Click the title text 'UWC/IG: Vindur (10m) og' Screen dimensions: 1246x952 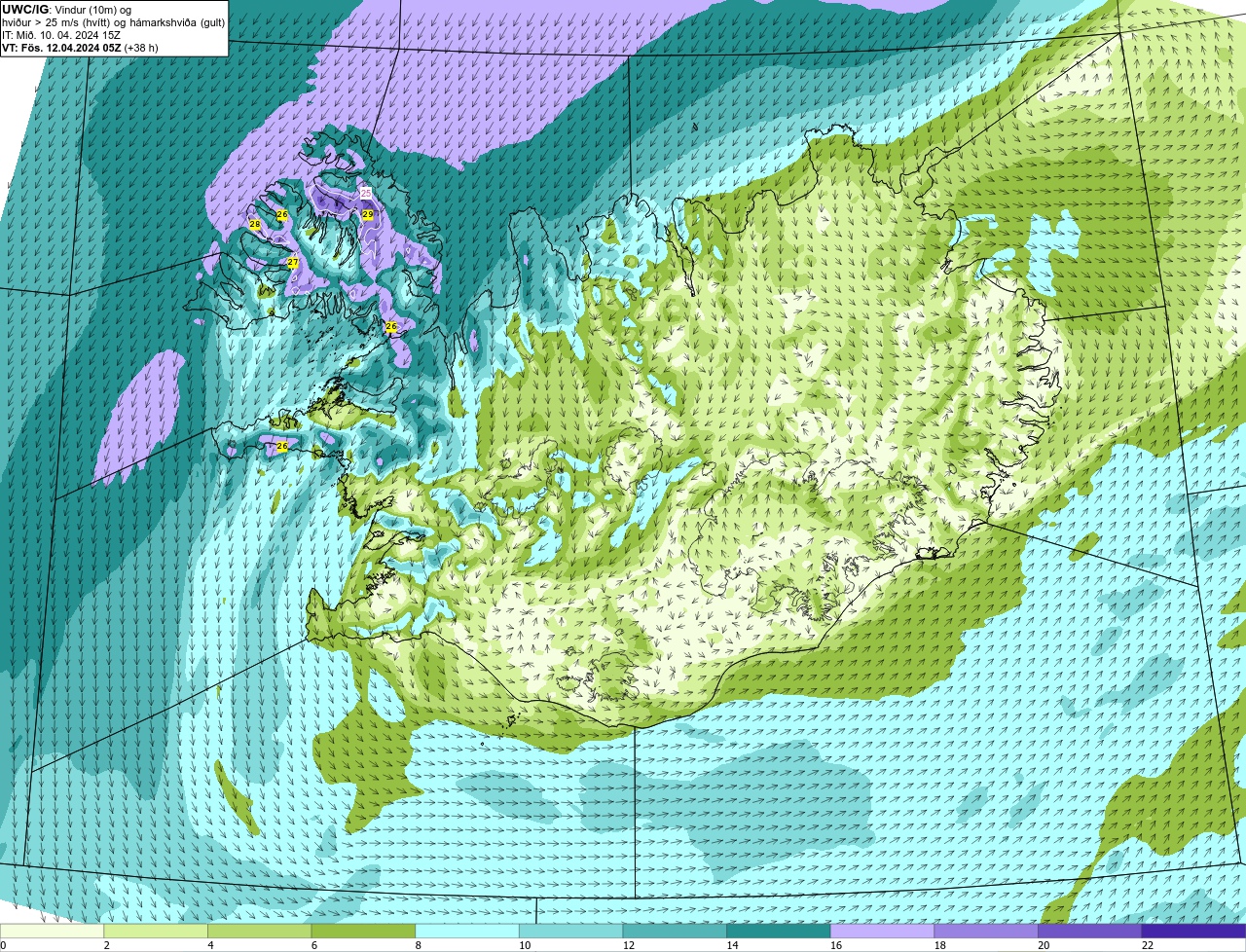[66, 10]
